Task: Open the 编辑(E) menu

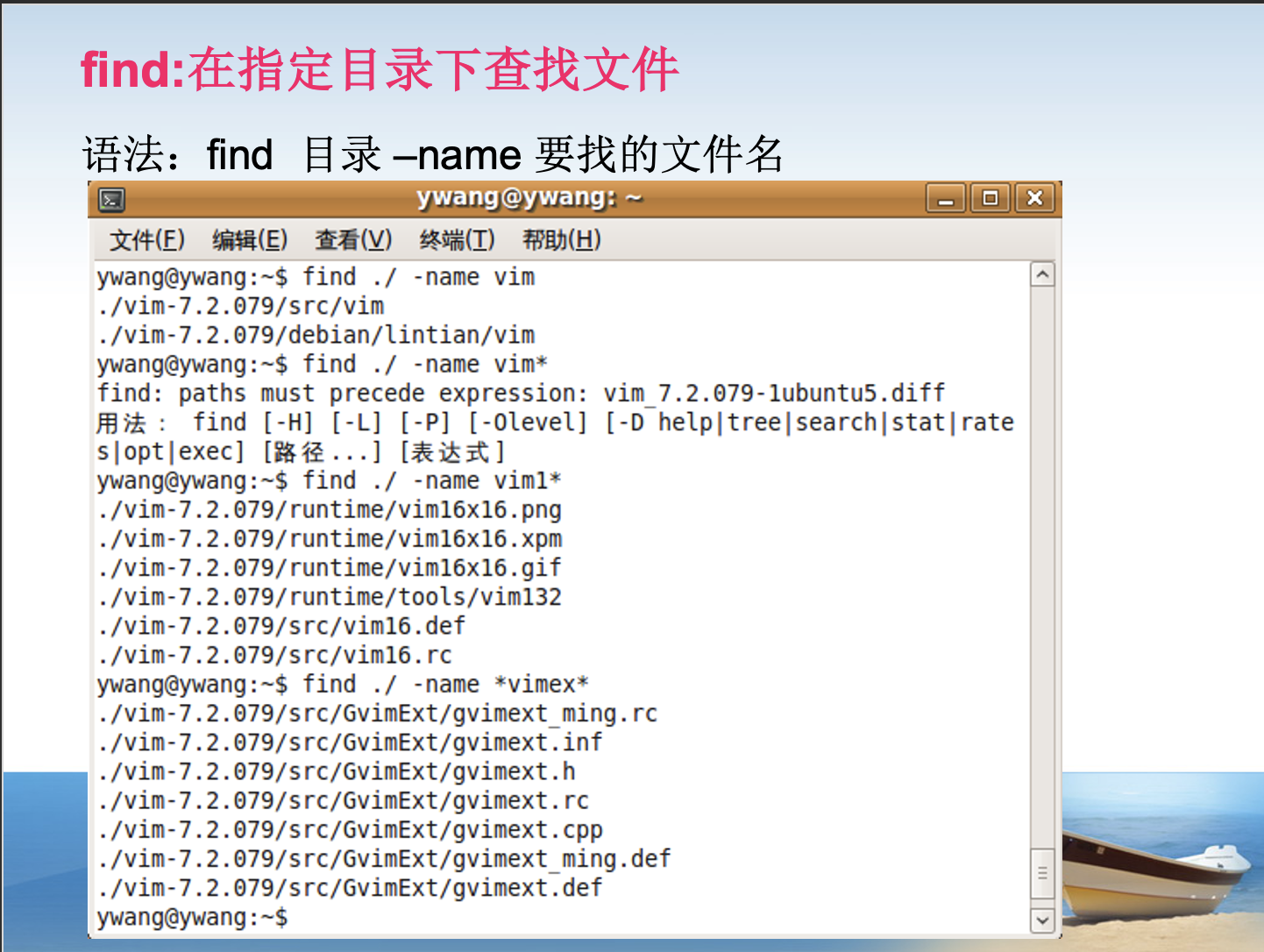Action: pos(250,239)
